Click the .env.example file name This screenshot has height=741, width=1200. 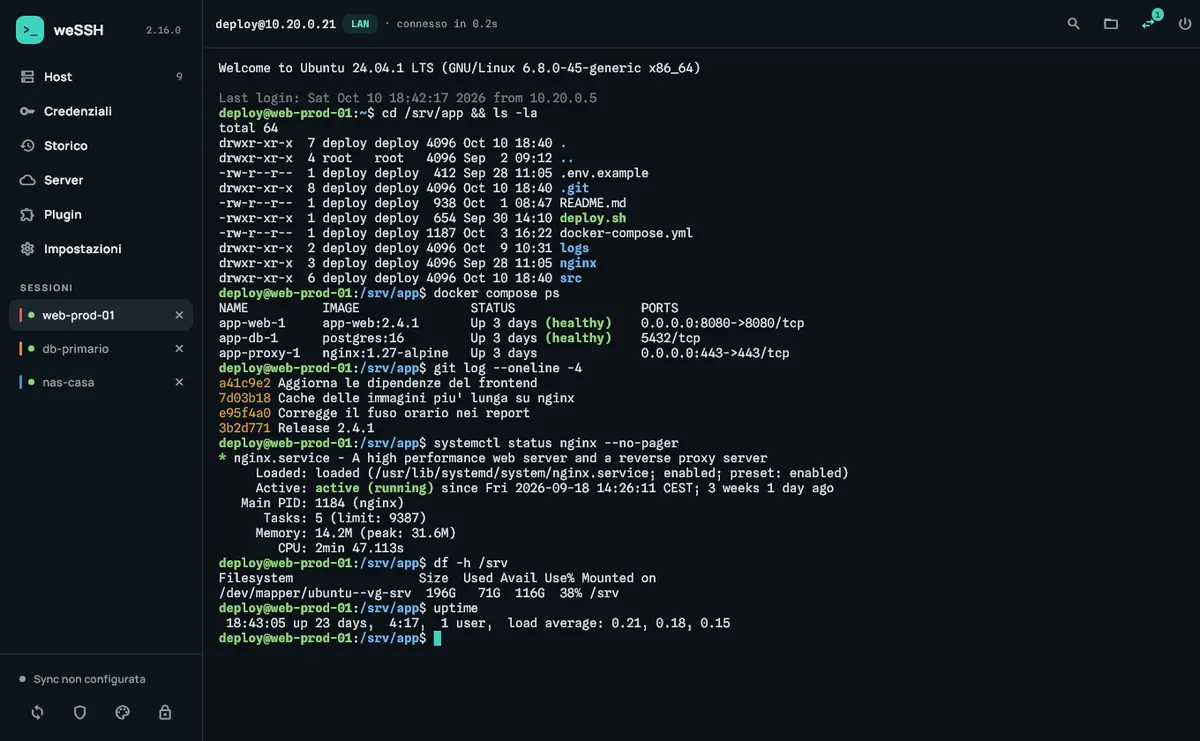(x=604, y=173)
